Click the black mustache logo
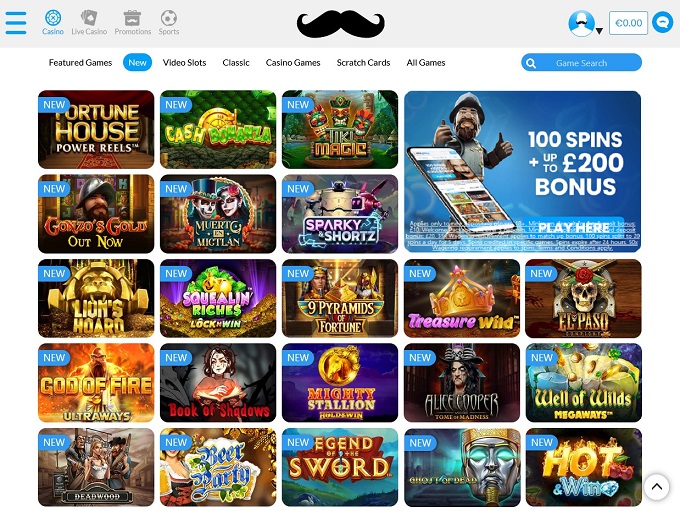 (340, 24)
